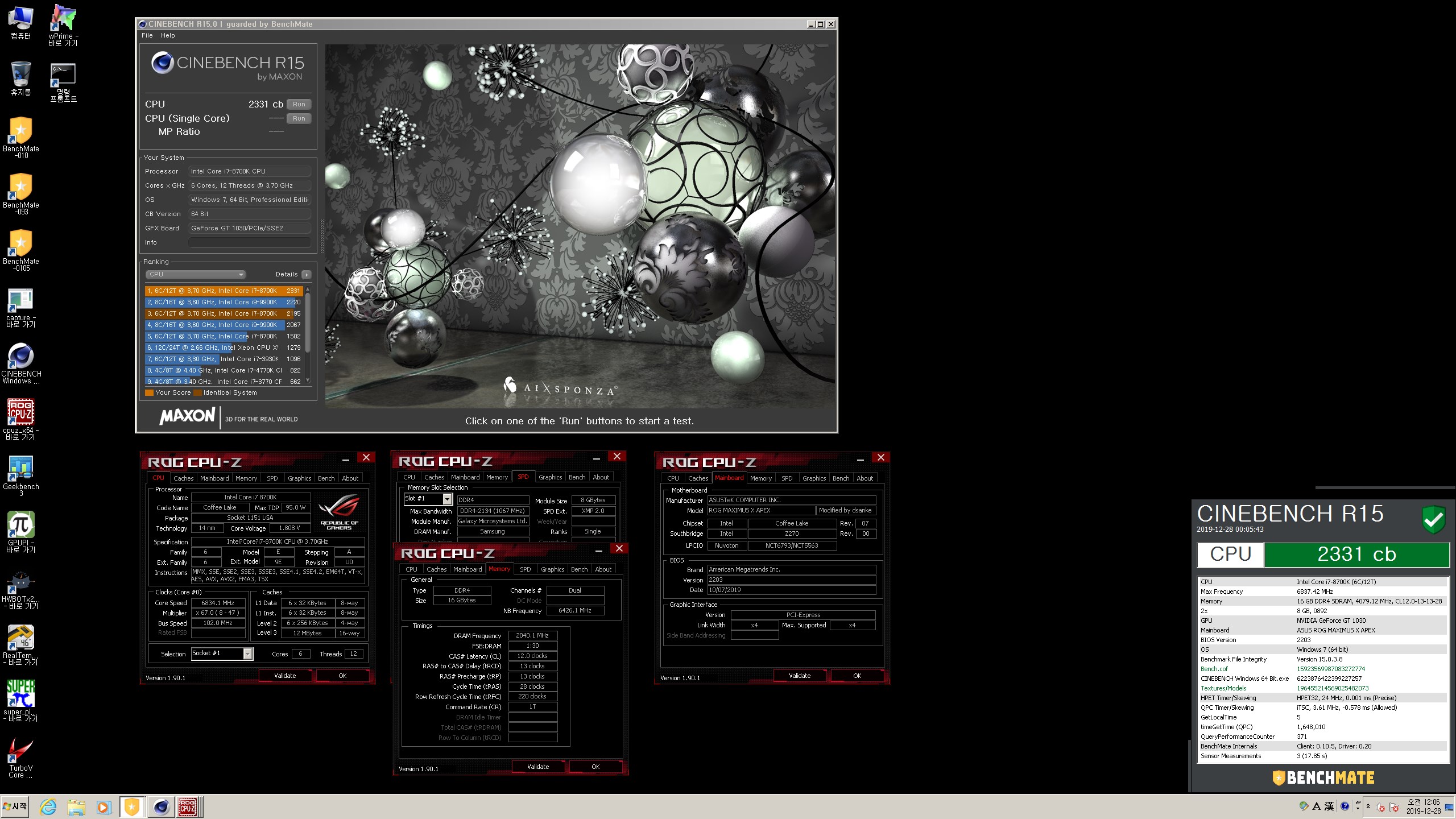
Task: Click the Identical System brown legend swatch
Action: (x=198, y=392)
